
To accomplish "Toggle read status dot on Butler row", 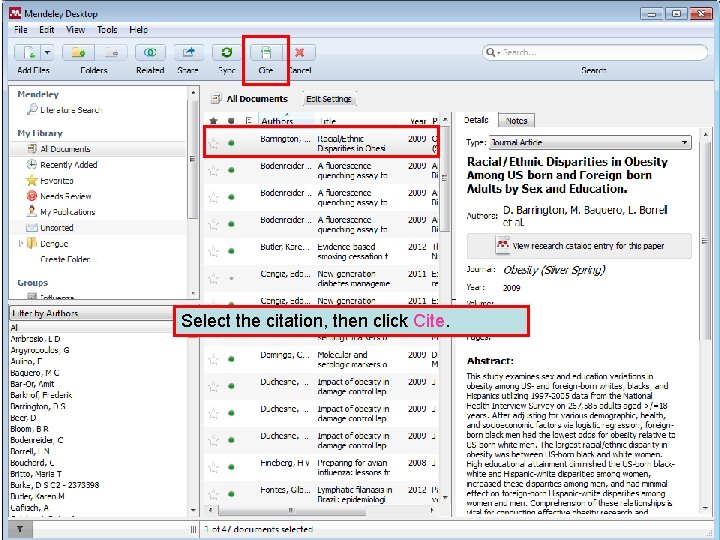I will click(231, 251).
